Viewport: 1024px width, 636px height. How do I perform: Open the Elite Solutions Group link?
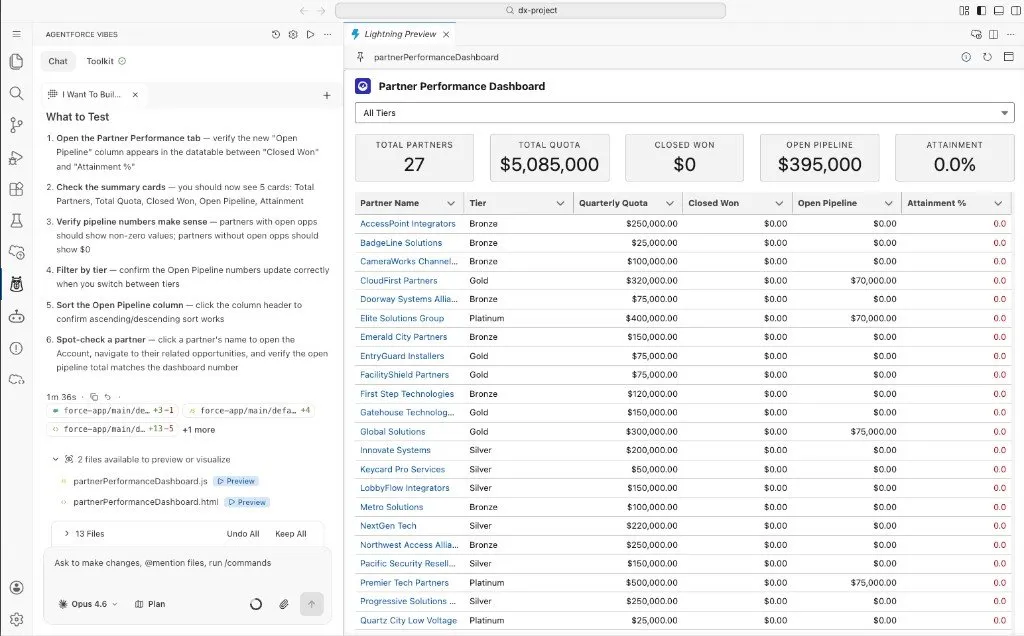tap(402, 318)
